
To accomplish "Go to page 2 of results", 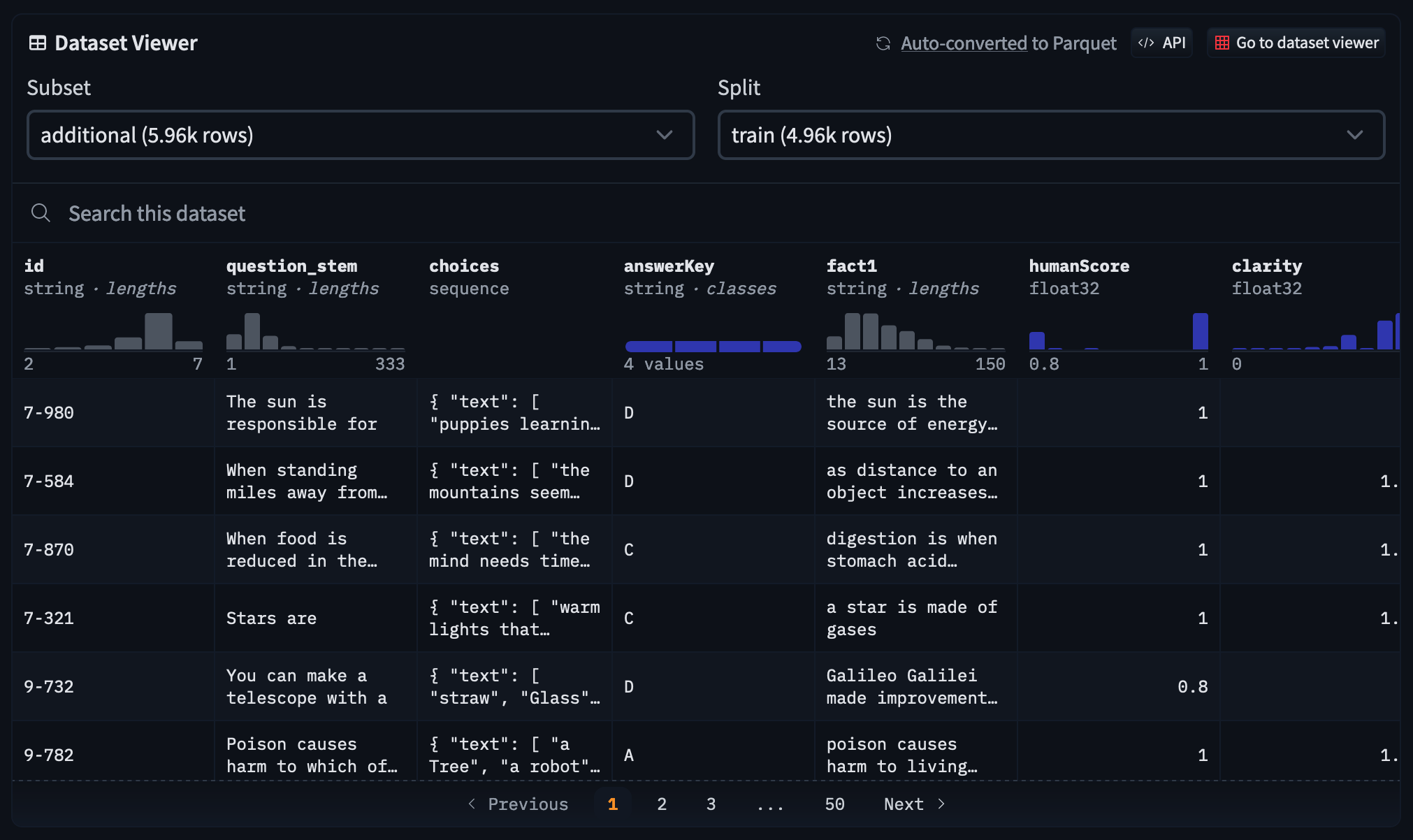I will pyautogui.click(x=661, y=804).
